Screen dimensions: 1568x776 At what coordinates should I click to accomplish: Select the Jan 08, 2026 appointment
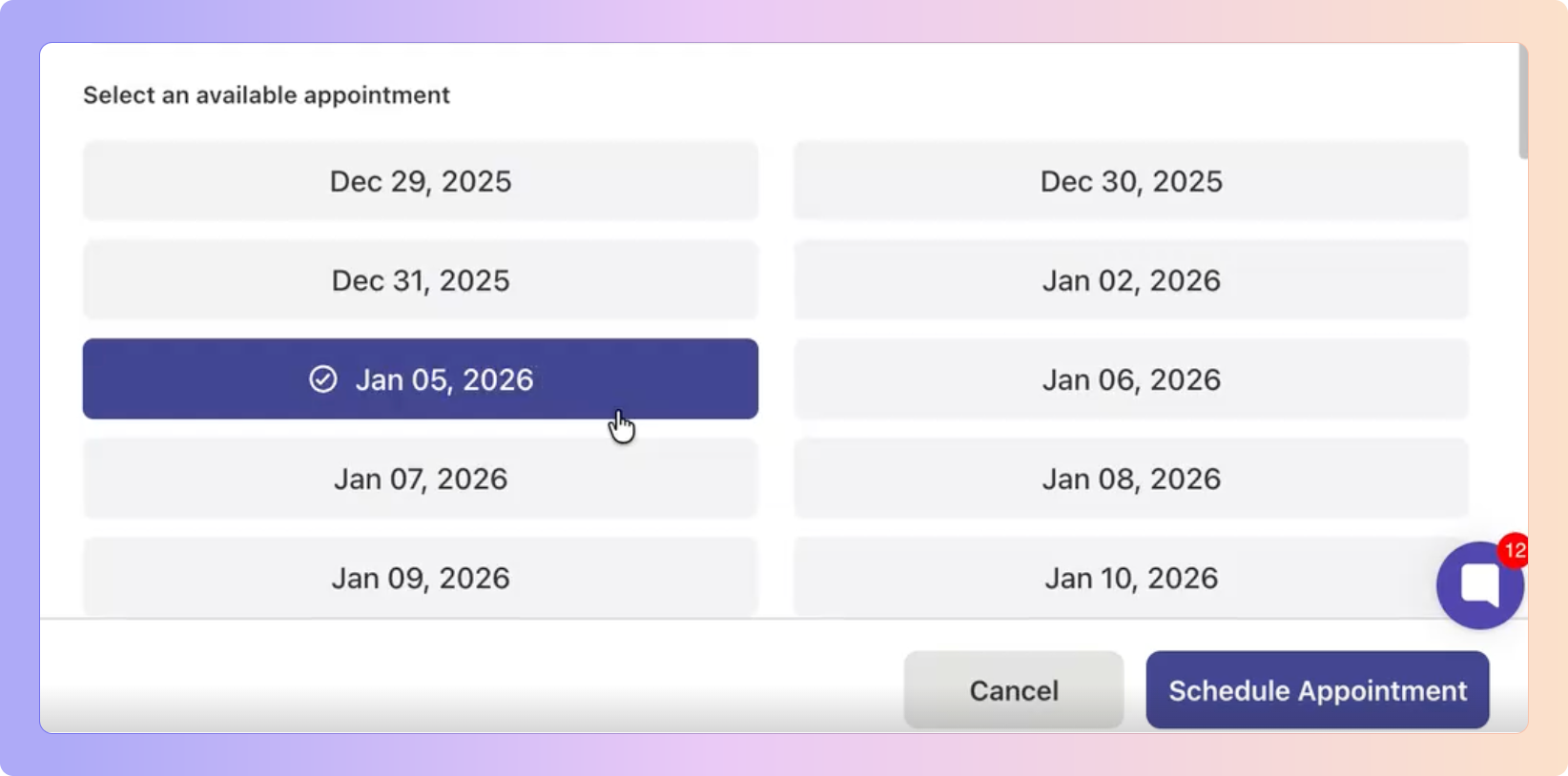pyautogui.click(x=1130, y=479)
